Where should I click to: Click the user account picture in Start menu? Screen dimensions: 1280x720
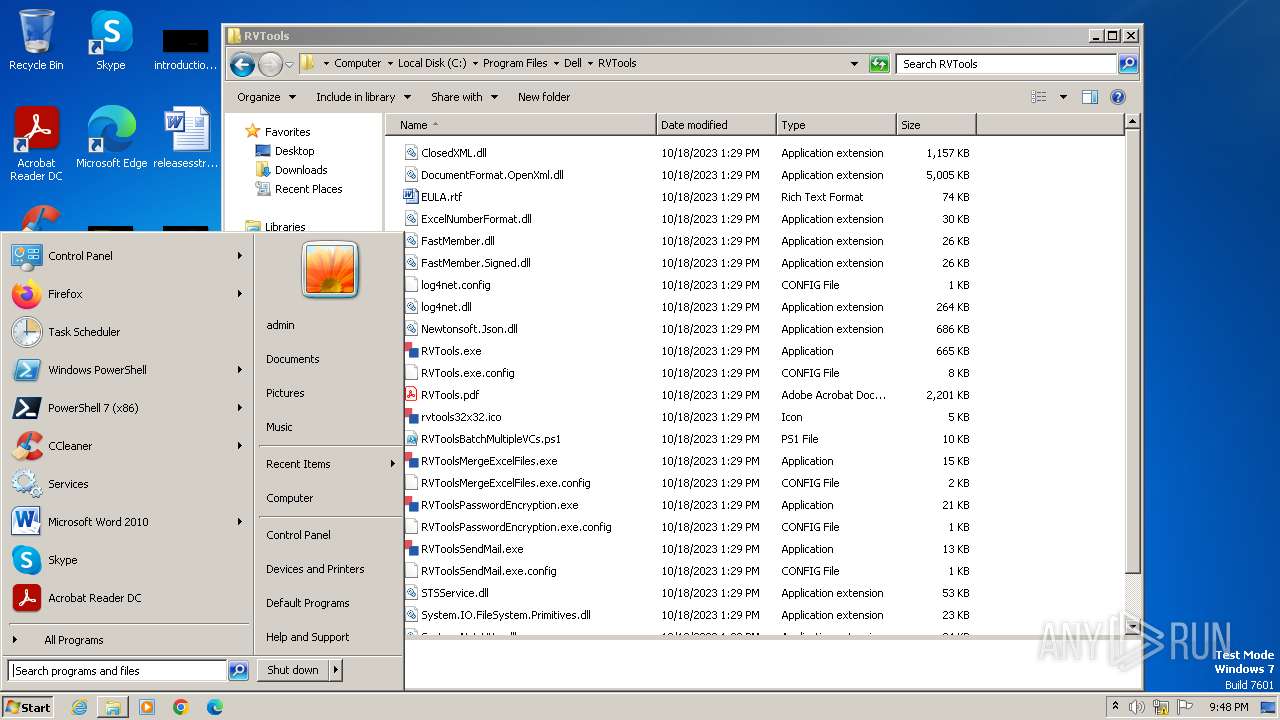330,270
